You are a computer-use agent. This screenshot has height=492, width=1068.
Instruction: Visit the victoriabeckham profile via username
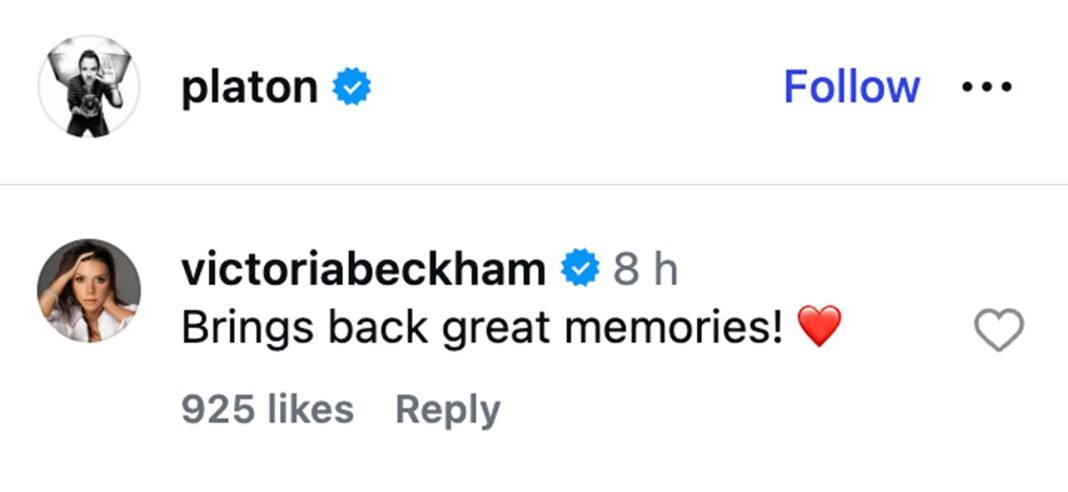click(x=363, y=269)
